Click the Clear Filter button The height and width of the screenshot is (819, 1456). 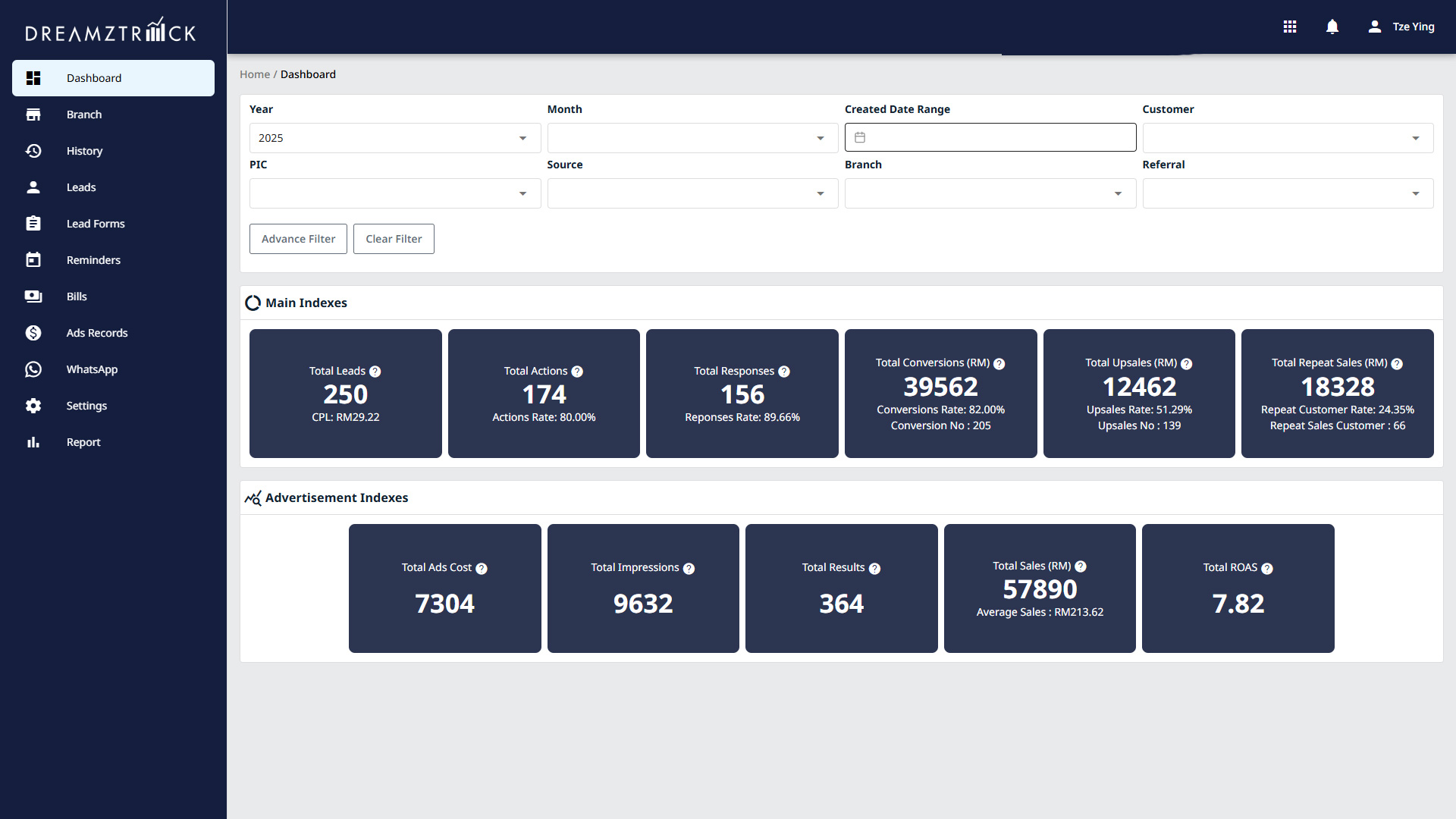[394, 239]
